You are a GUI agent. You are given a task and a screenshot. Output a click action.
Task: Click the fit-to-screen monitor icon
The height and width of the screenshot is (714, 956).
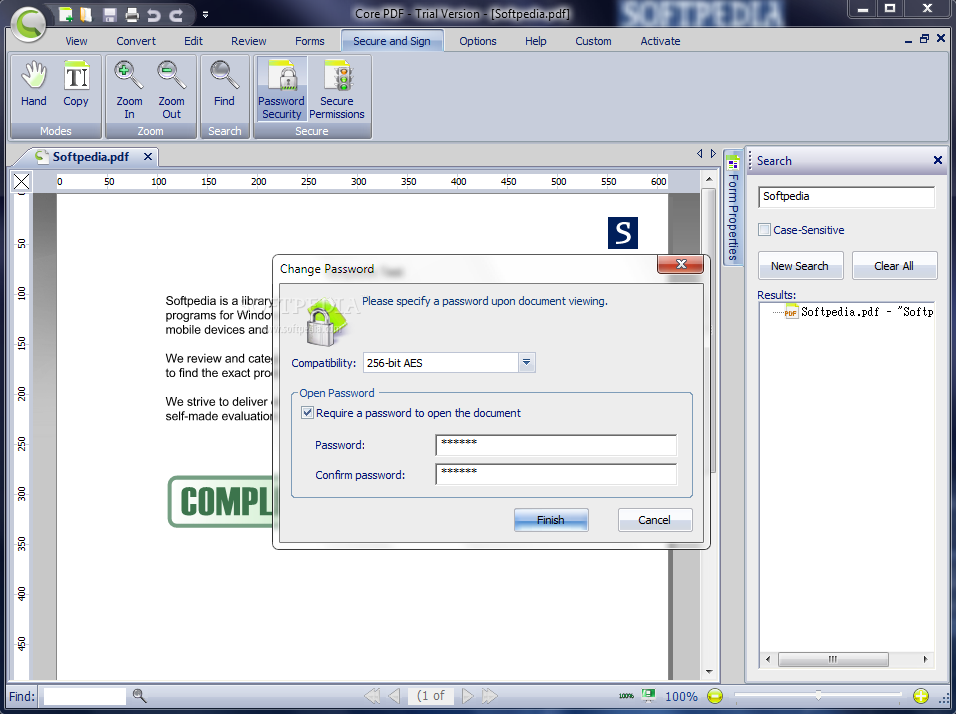pyautogui.click(x=648, y=695)
